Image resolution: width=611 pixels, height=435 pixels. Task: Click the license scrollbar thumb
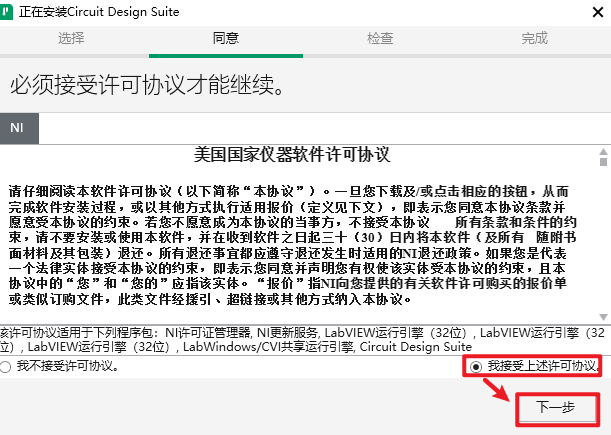point(603,161)
